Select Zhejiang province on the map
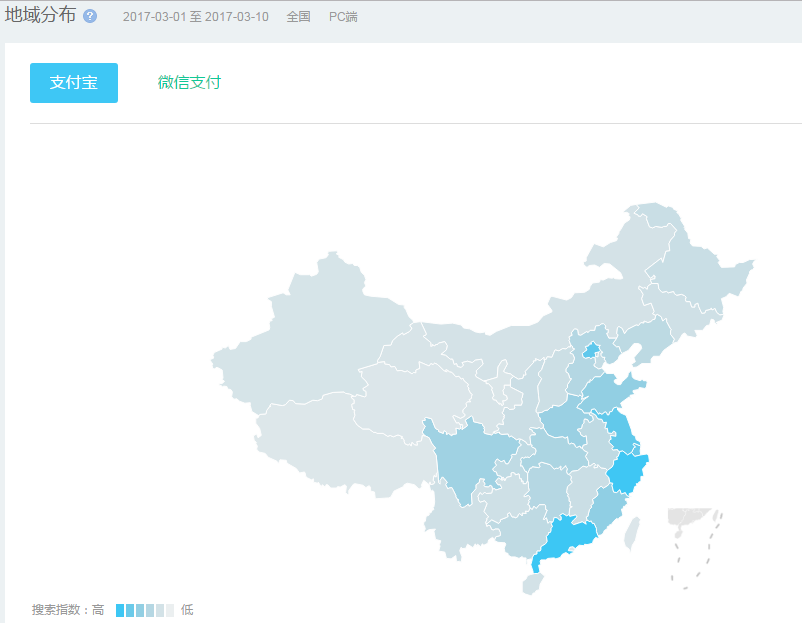 [628, 474]
